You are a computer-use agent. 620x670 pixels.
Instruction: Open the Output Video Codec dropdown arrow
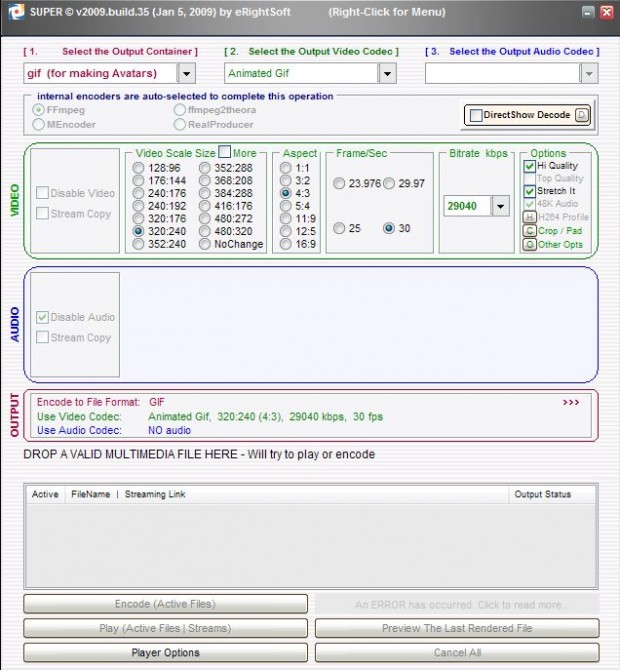coord(387,73)
